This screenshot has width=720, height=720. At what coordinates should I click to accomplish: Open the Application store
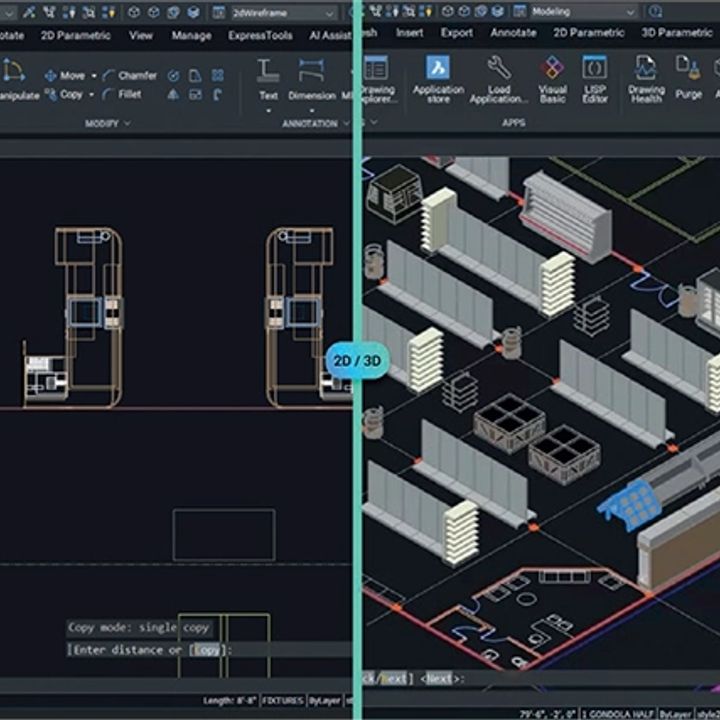tap(438, 79)
